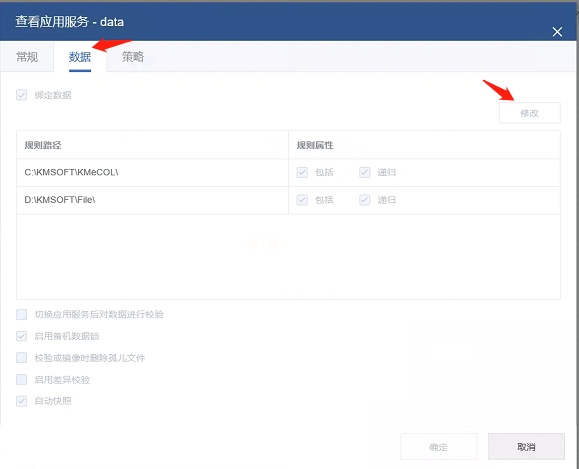Select the 数据 tab
The height and width of the screenshot is (469, 579).
80,57
